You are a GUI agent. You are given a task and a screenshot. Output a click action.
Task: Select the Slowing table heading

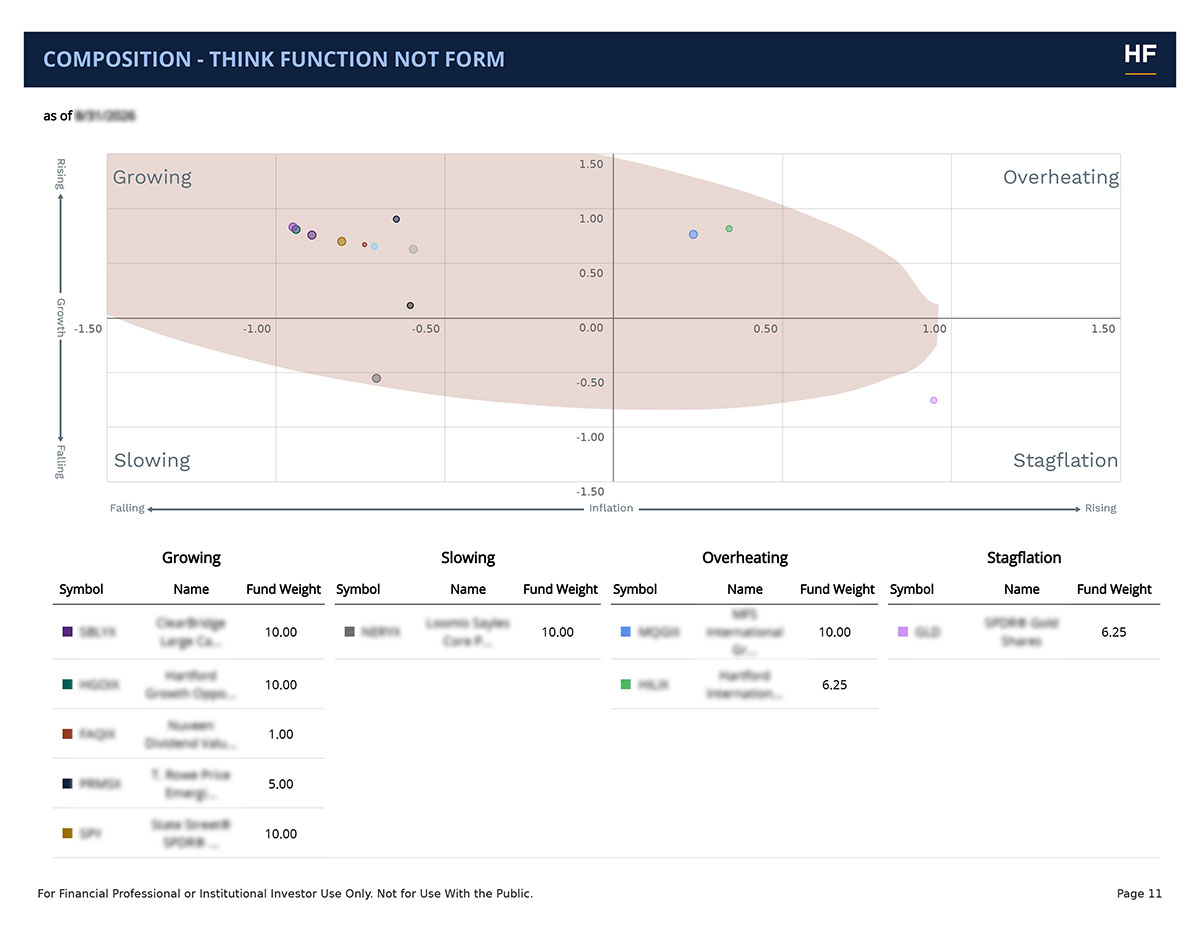point(468,557)
